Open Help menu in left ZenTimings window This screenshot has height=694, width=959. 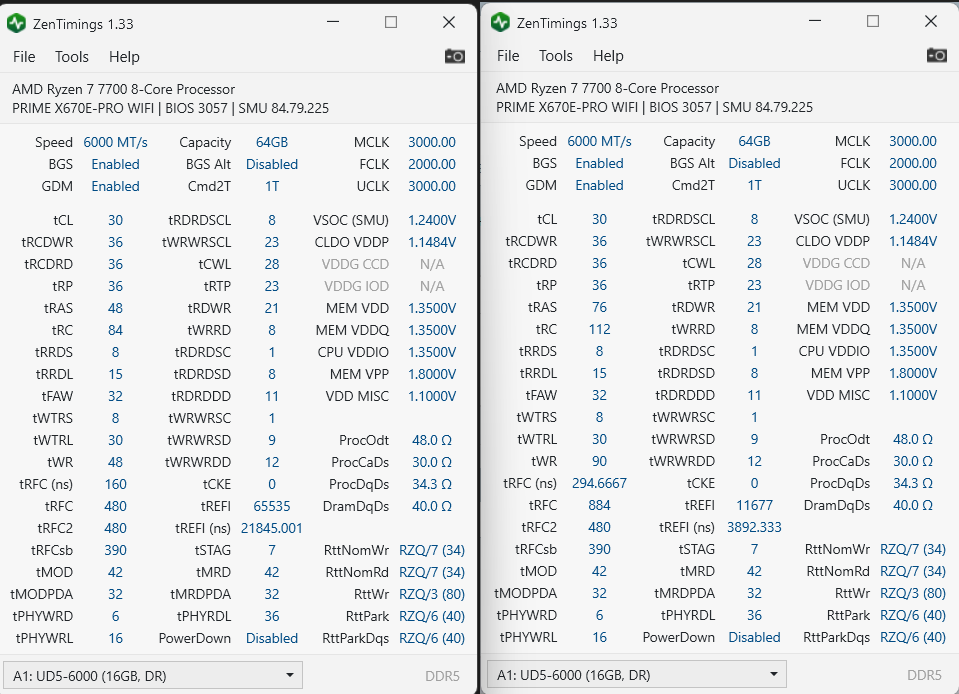click(x=124, y=57)
